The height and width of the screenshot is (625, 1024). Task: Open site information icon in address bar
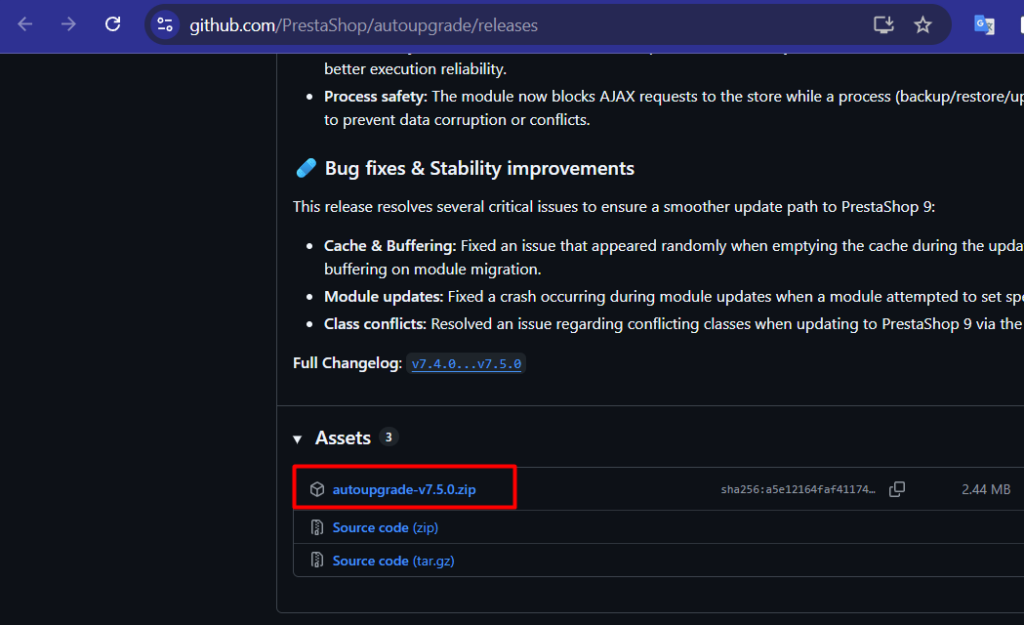point(166,25)
